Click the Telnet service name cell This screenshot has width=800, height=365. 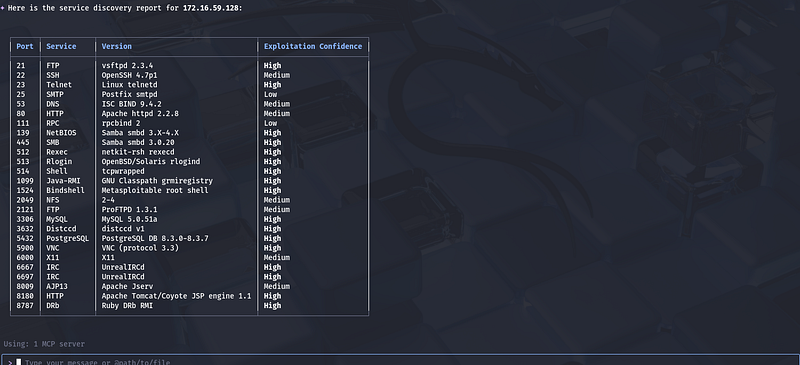click(59, 85)
